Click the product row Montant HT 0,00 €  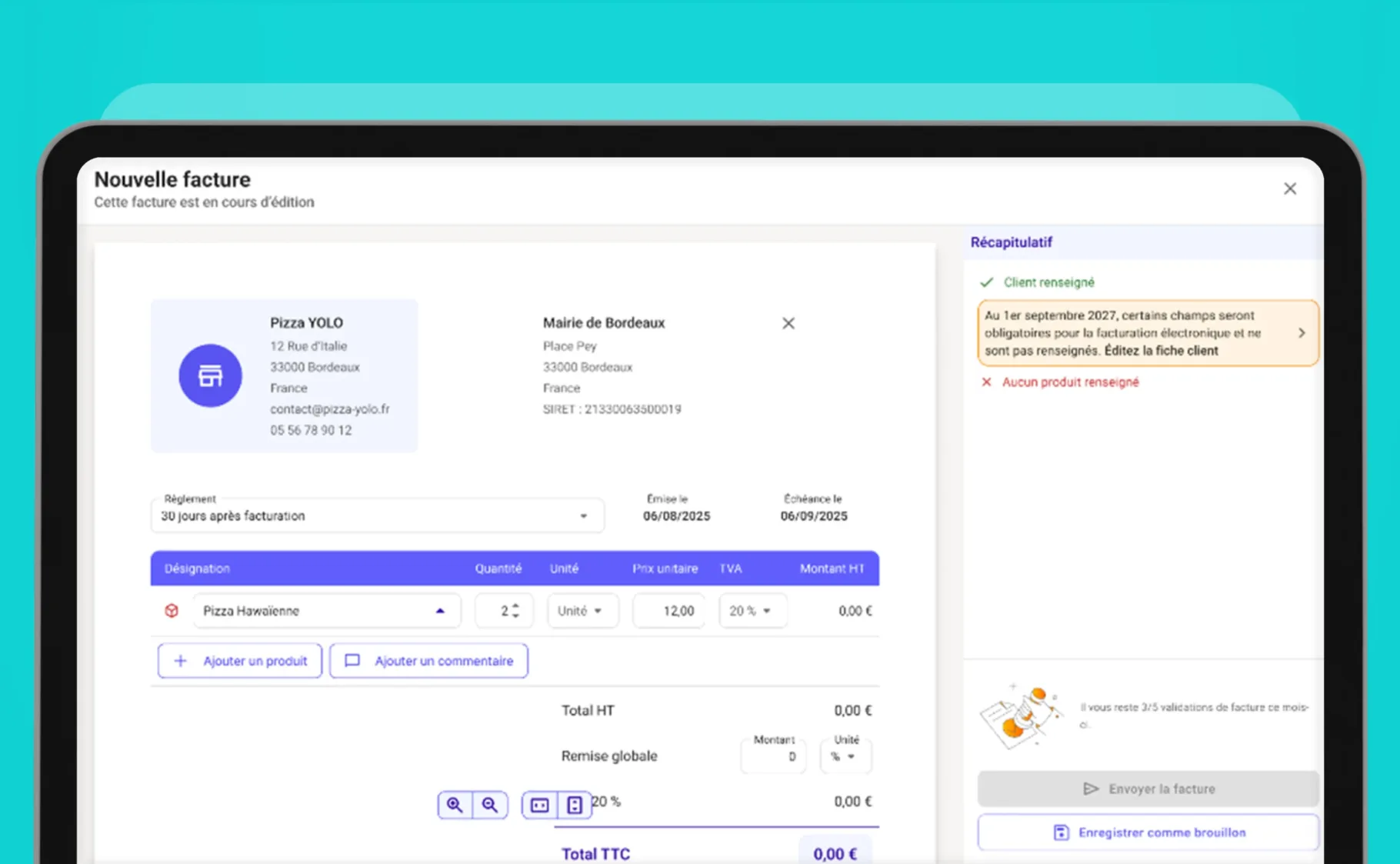click(x=855, y=611)
